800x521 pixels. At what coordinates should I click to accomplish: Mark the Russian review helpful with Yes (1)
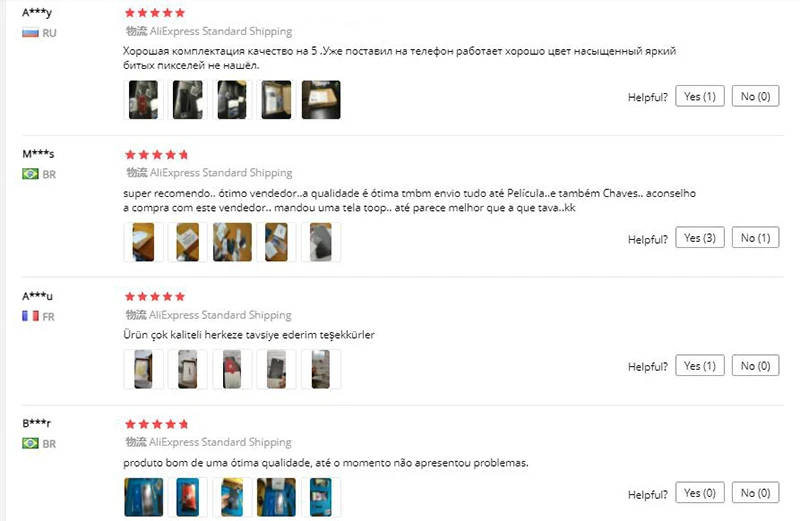point(699,96)
